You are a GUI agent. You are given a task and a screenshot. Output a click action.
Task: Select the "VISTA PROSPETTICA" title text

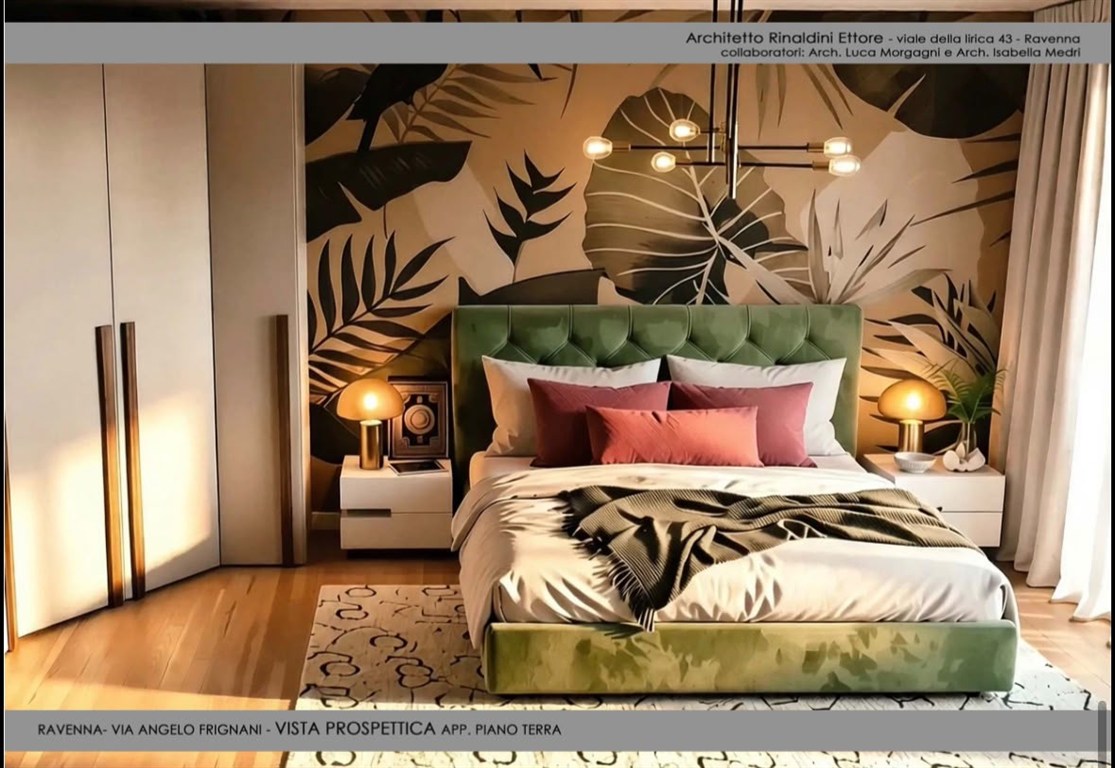pos(356,728)
